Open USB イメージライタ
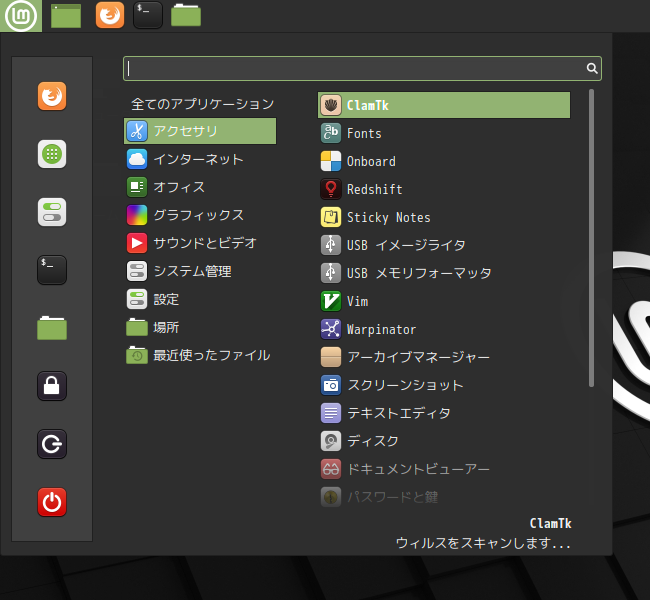 pyautogui.click(x=444, y=245)
